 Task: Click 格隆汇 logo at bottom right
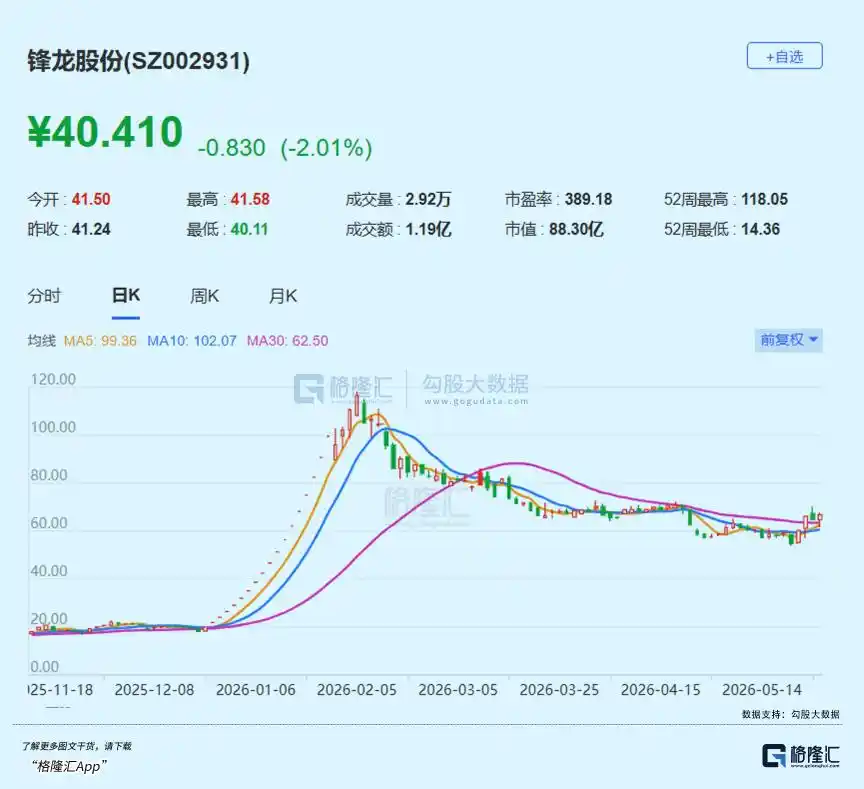tap(801, 755)
